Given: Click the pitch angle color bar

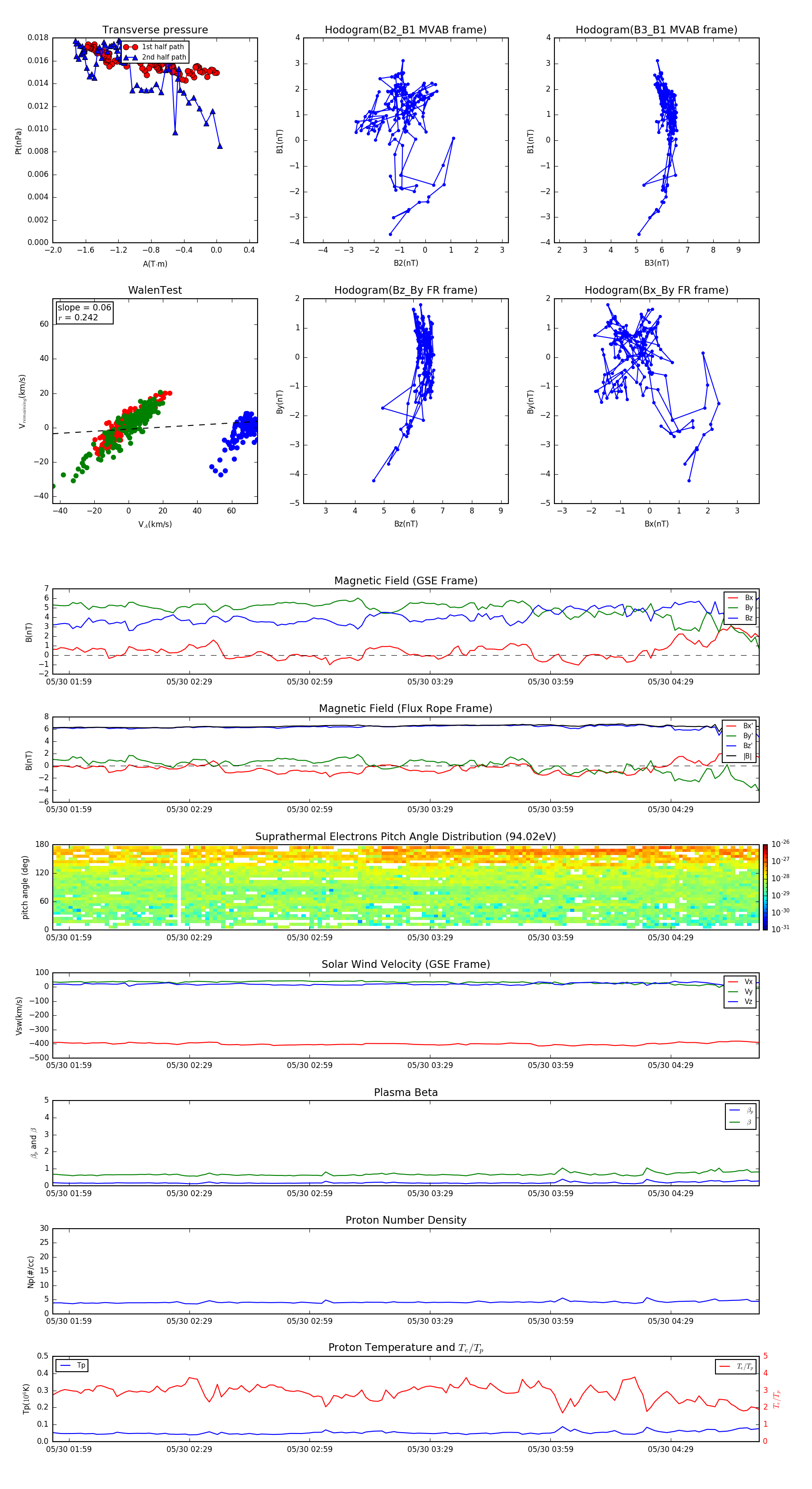Looking at the screenshot, I should point(765,887).
